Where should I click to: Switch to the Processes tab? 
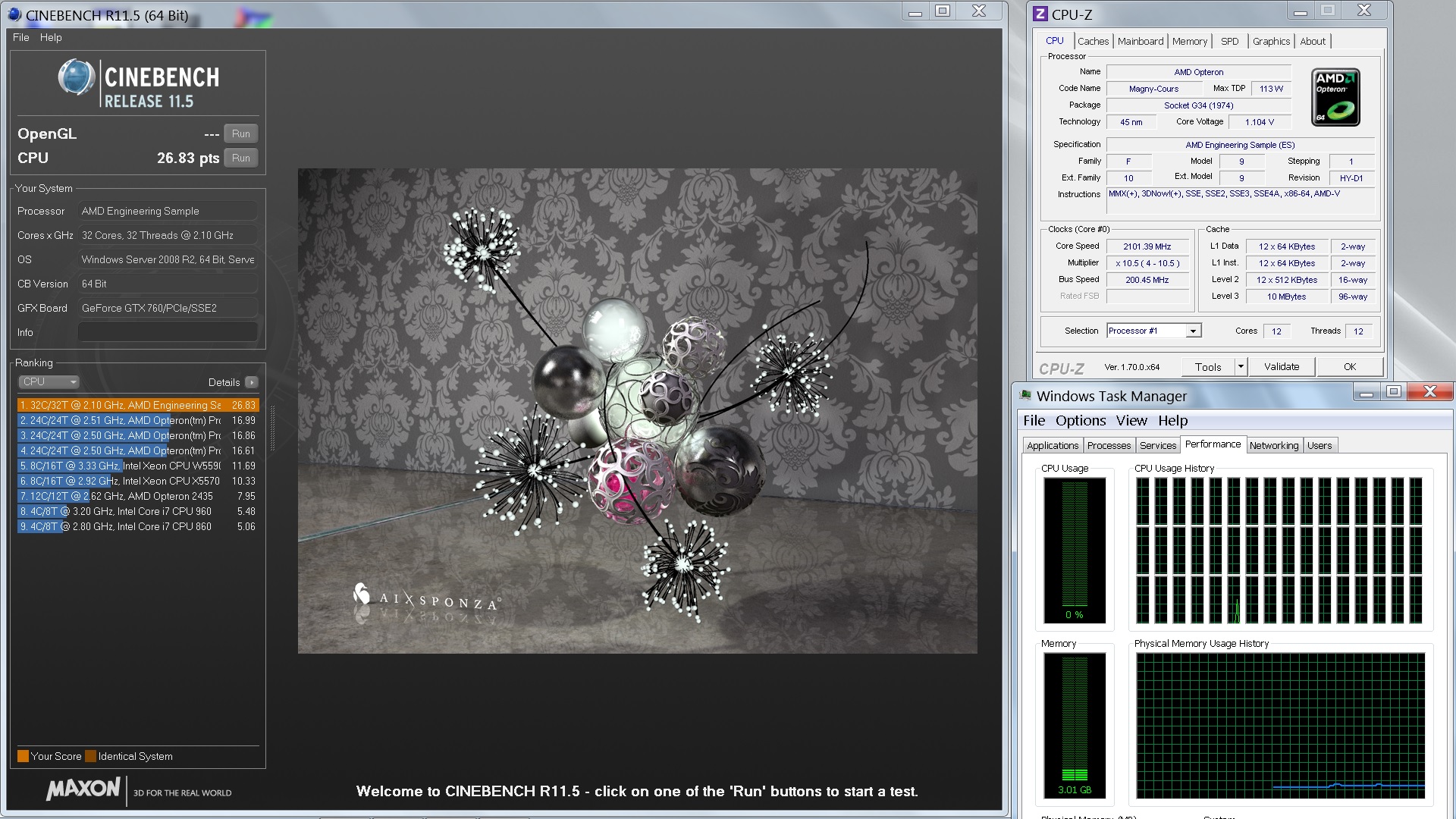[1109, 445]
